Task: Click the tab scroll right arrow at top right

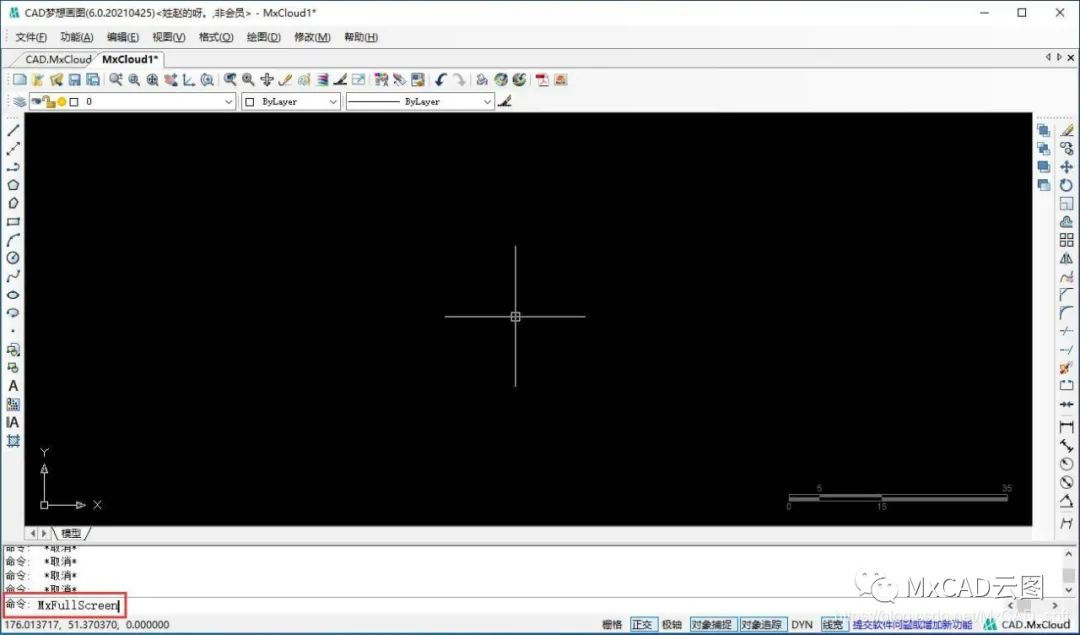Action: click(1059, 58)
